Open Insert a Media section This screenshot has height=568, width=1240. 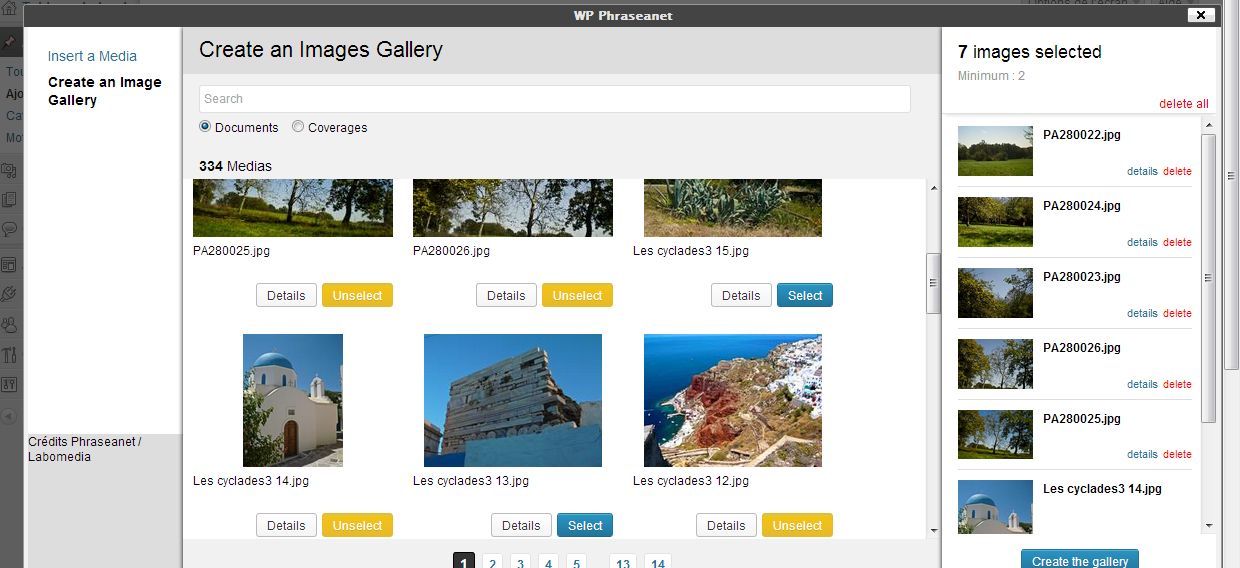point(92,56)
